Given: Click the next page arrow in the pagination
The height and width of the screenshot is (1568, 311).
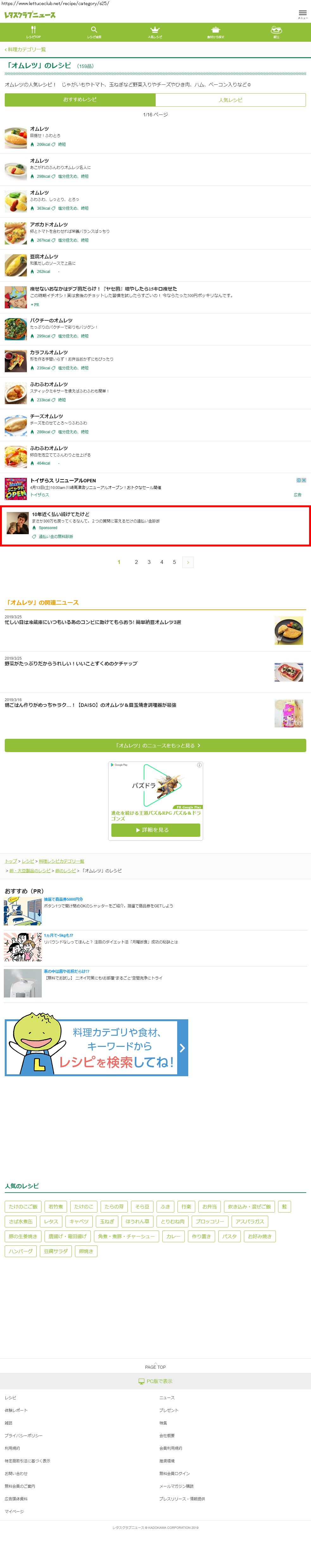Looking at the screenshot, I should pos(188,562).
